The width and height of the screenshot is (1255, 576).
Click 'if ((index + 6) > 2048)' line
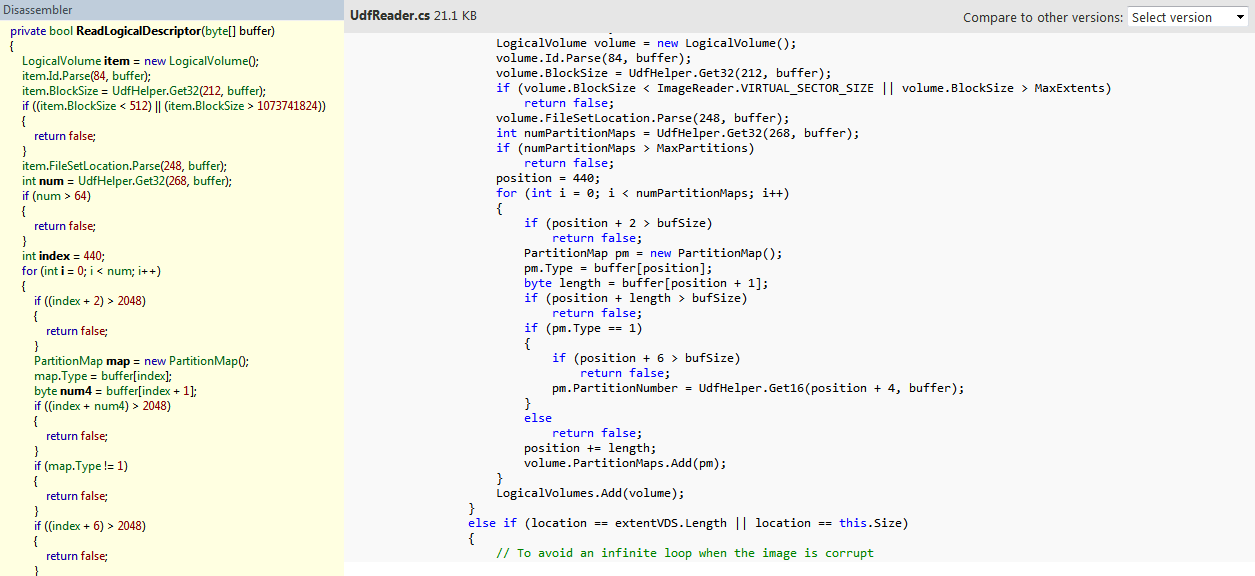(x=90, y=526)
